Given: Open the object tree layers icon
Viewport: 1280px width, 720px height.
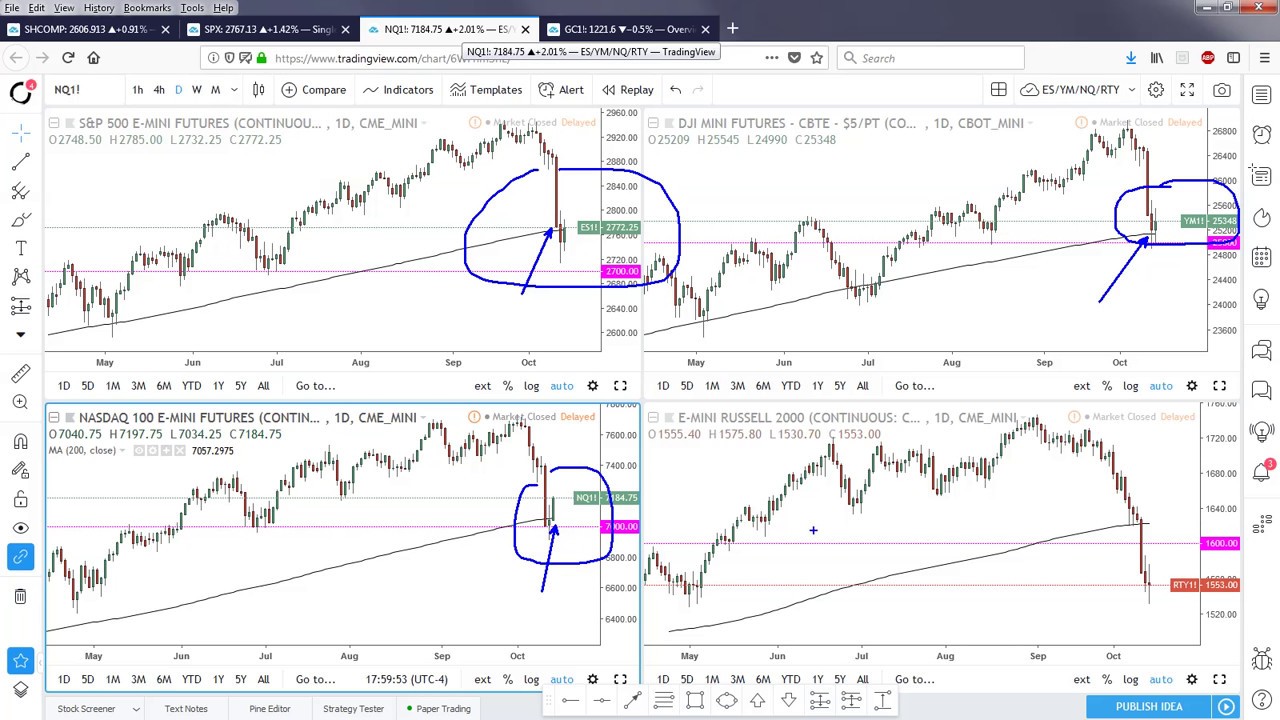Looking at the screenshot, I should (20, 689).
